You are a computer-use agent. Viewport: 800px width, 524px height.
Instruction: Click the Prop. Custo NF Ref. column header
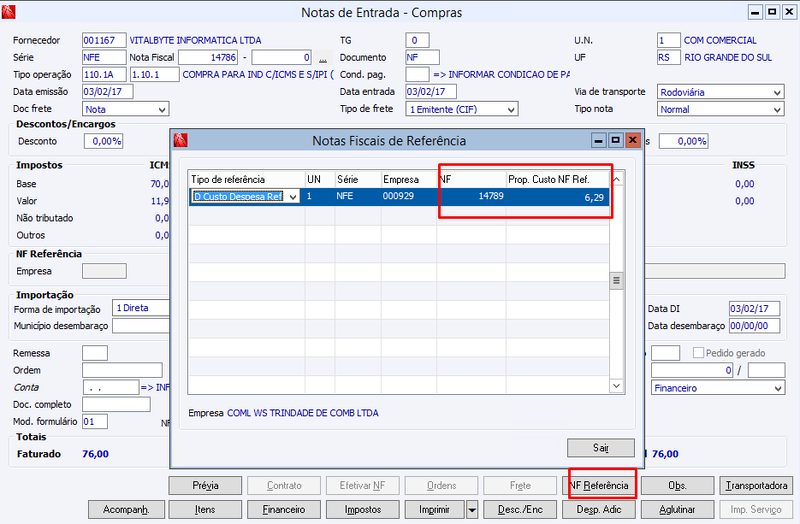tap(558, 180)
